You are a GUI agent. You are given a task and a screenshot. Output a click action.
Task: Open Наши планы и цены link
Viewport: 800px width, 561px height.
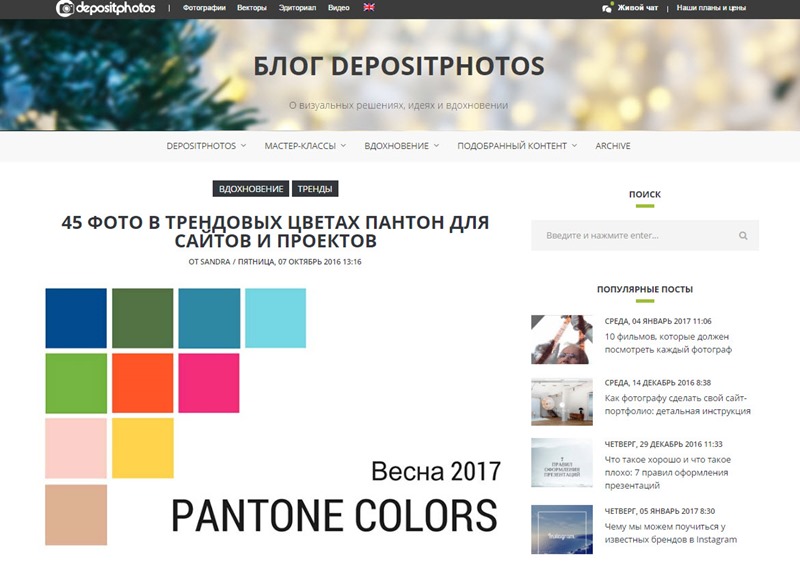coord(711,8)
